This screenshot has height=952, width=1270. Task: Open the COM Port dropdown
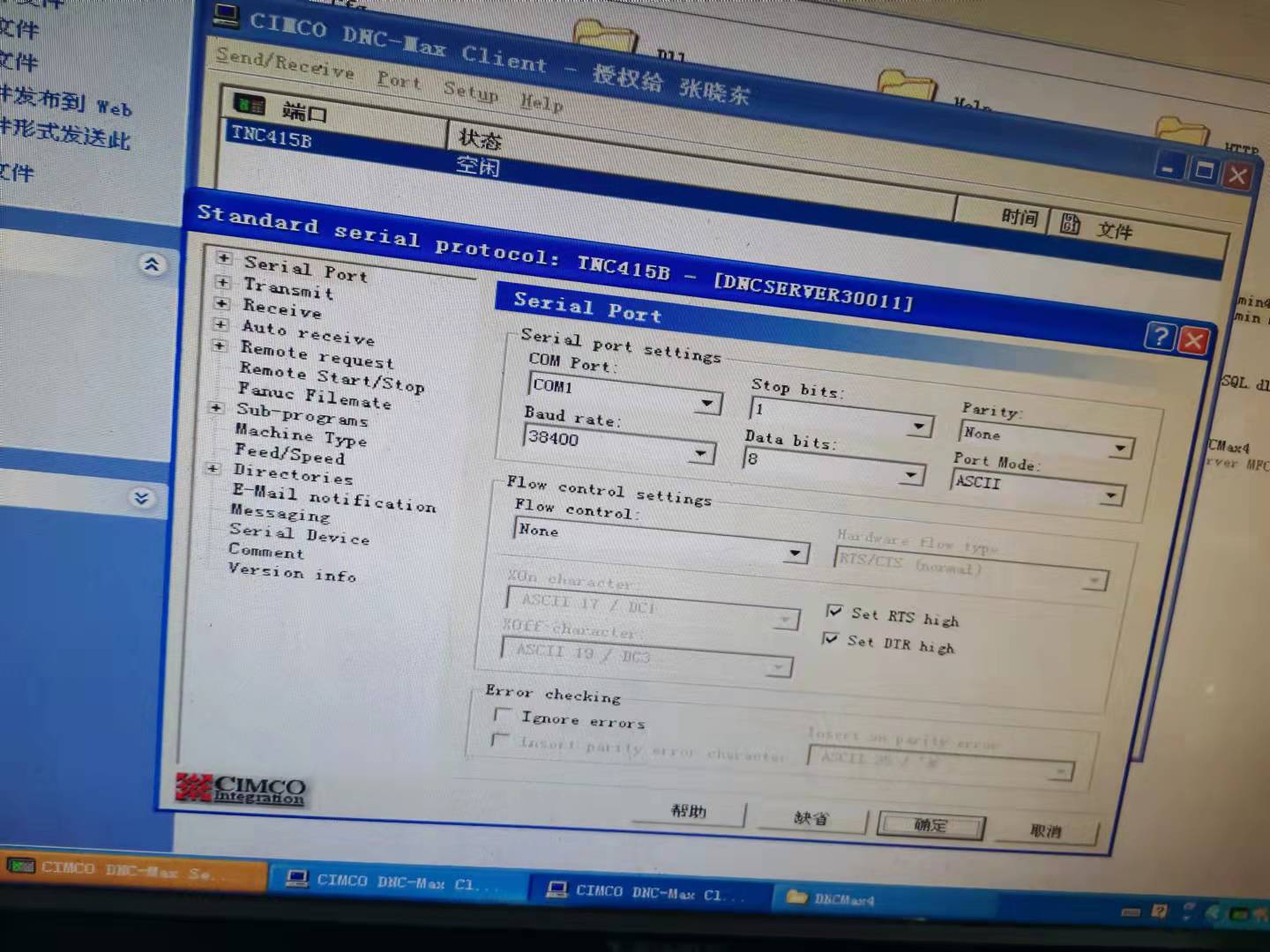706,403
